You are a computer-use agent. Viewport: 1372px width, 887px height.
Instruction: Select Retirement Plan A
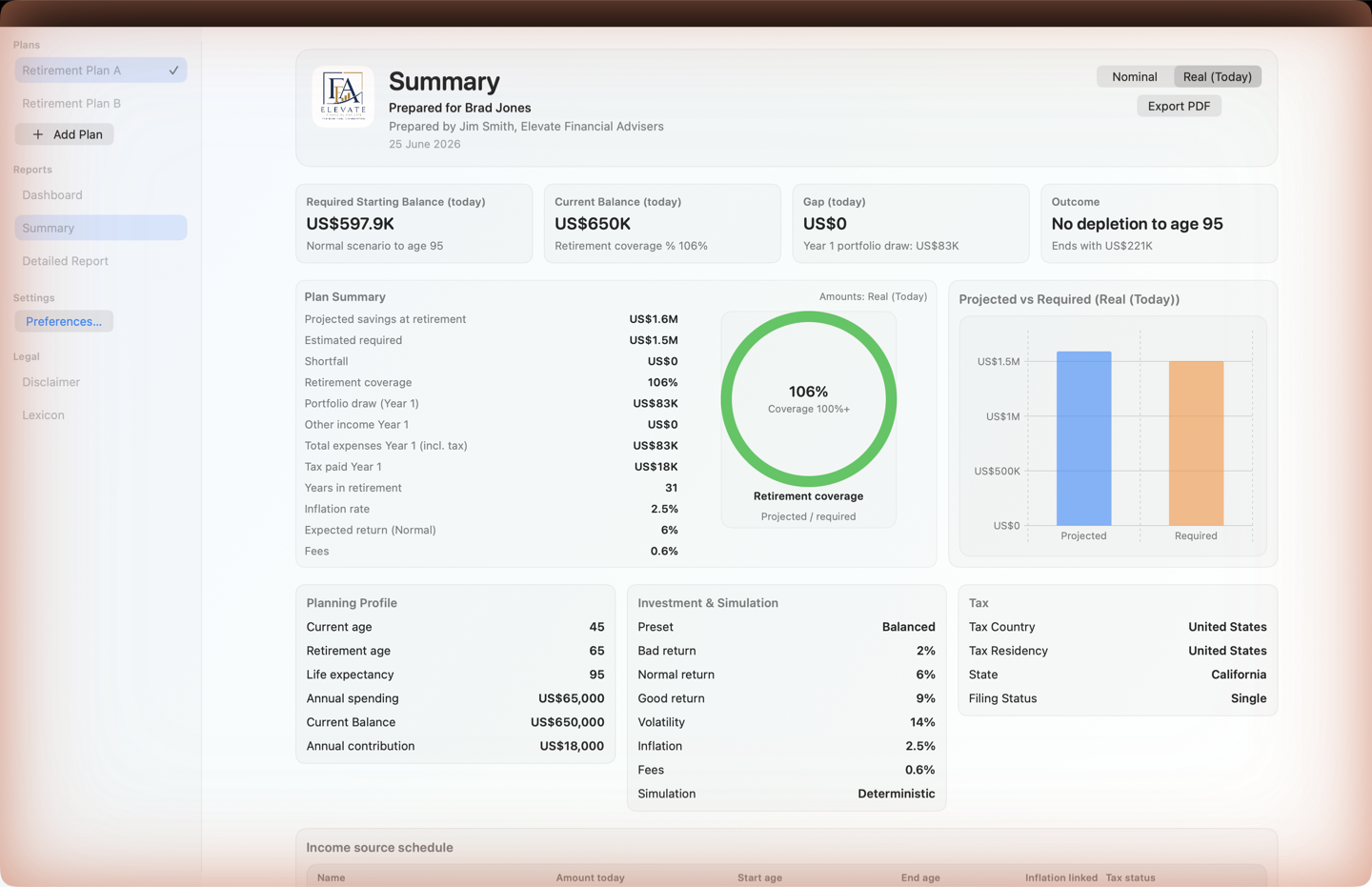(x=101, y=71)
